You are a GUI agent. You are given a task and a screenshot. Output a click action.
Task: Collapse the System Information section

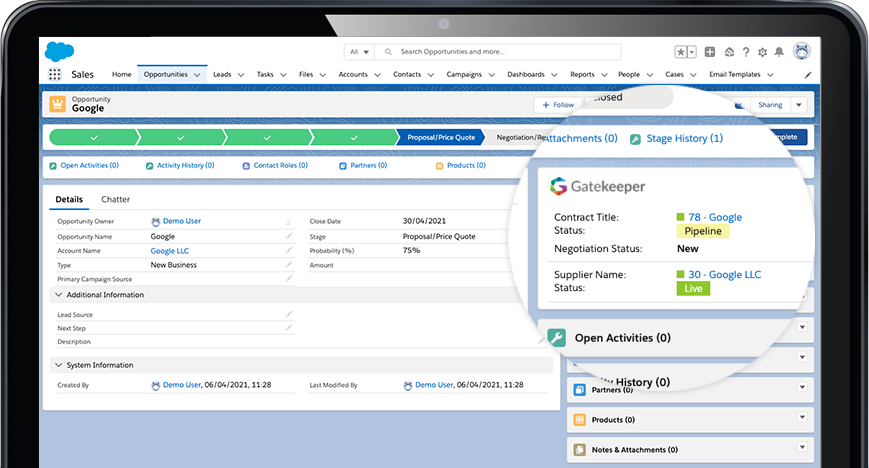(x=58, y=365)
